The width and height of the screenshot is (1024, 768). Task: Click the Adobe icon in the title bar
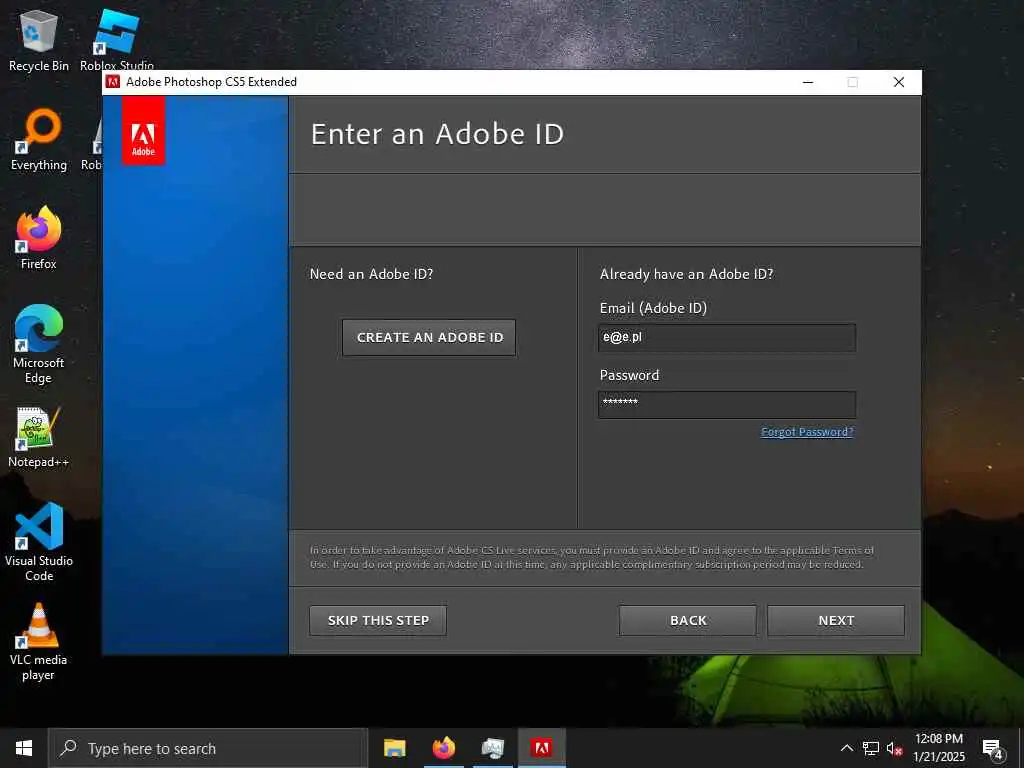click(x=112, y=82)
